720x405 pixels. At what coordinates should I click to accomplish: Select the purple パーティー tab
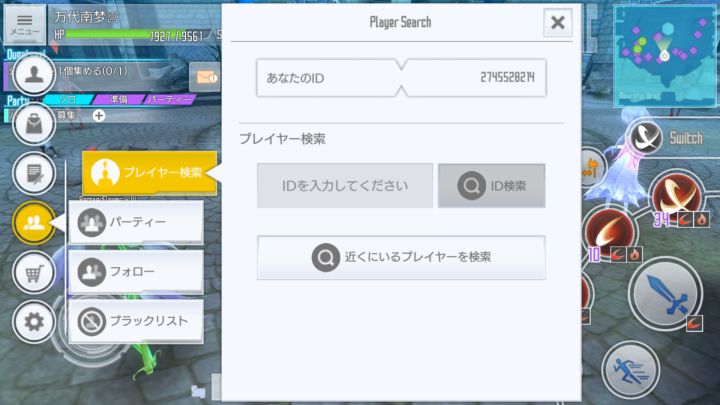[x=169, y=100]
